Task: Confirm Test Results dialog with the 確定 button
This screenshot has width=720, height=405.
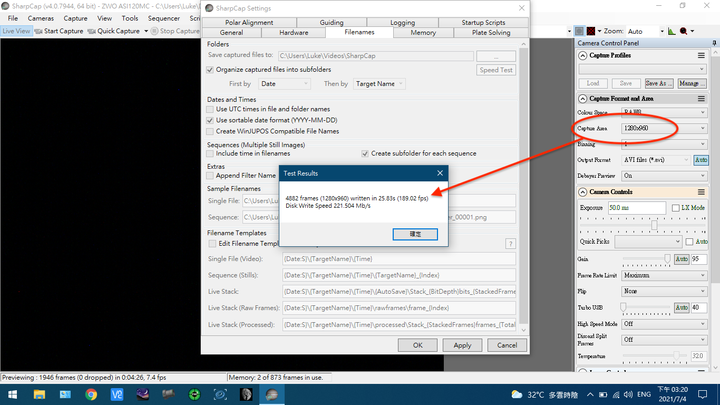Action: tap(415, 234)
